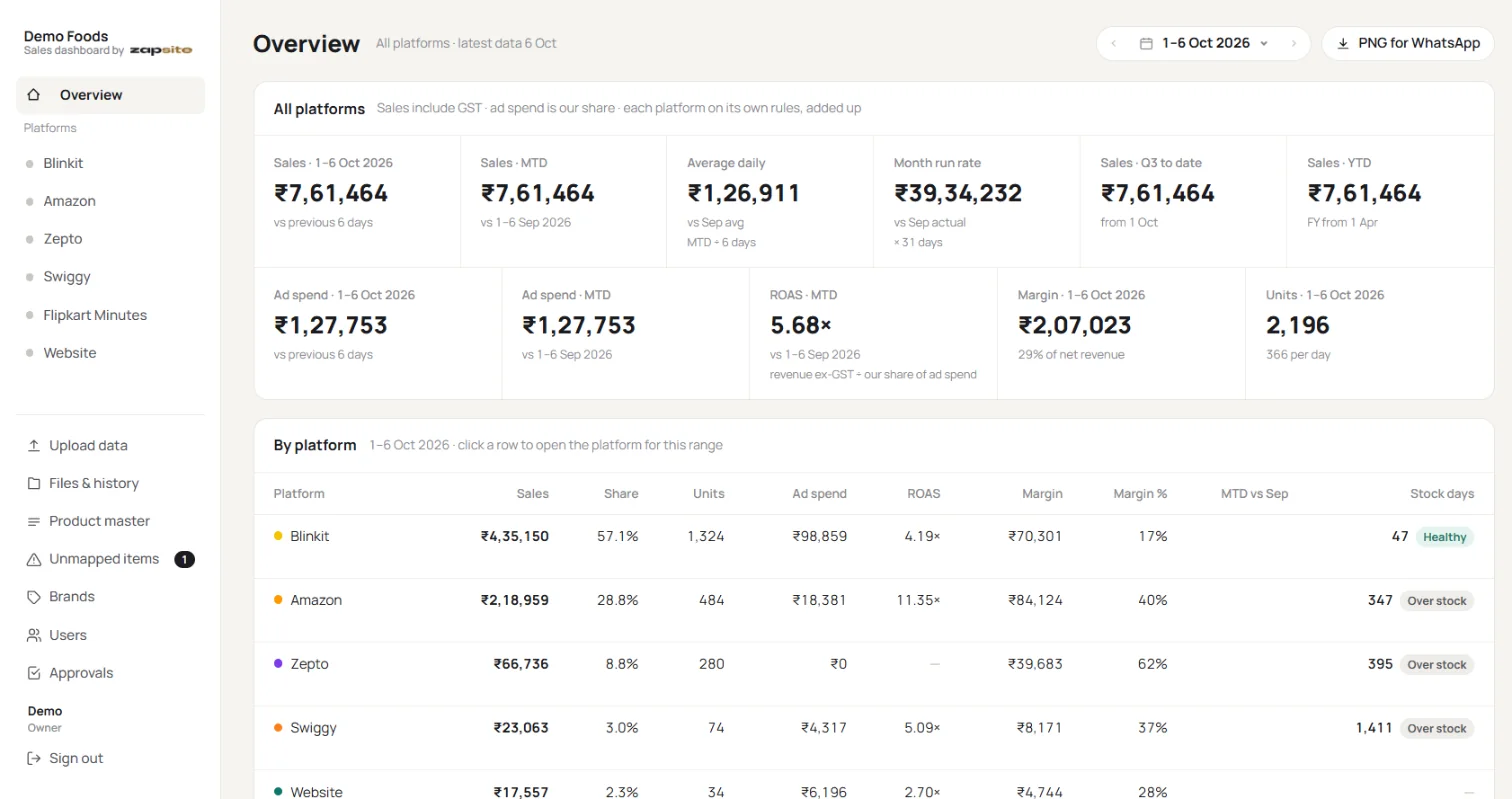Open Amazon platform in sidebar
The width and height of the screenshot is (1512, 799).
(x=110, y=201)
